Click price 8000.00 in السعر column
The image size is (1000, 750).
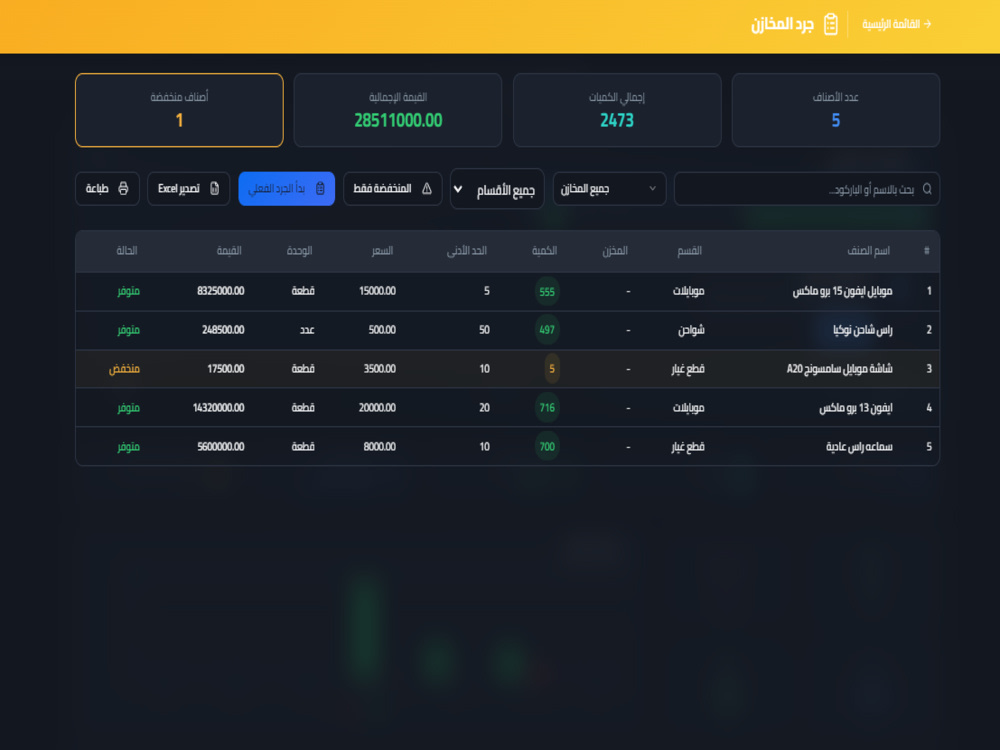click(x=379, y=447)
